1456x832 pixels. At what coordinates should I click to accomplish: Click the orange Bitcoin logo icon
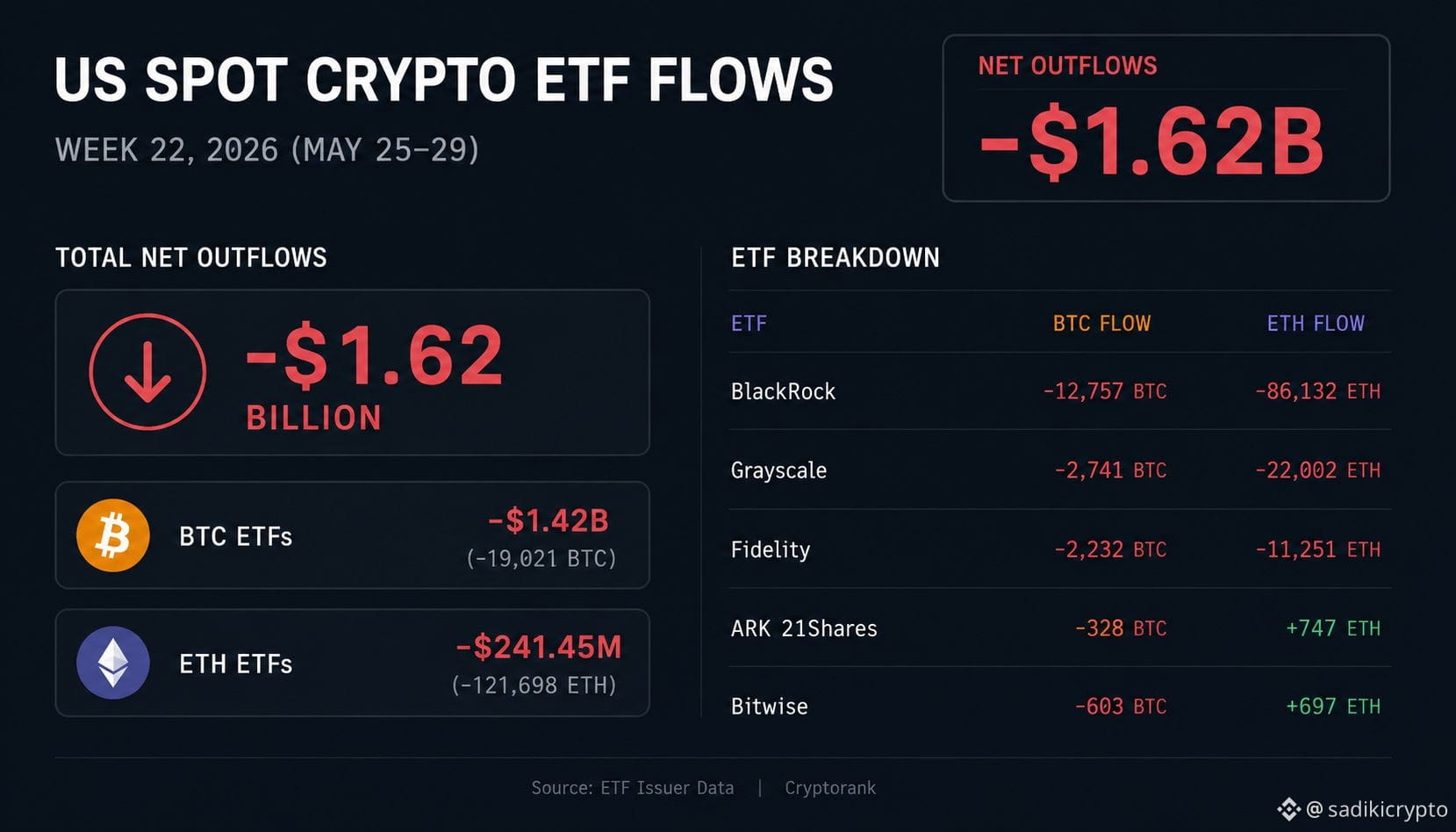pos(113,535)
